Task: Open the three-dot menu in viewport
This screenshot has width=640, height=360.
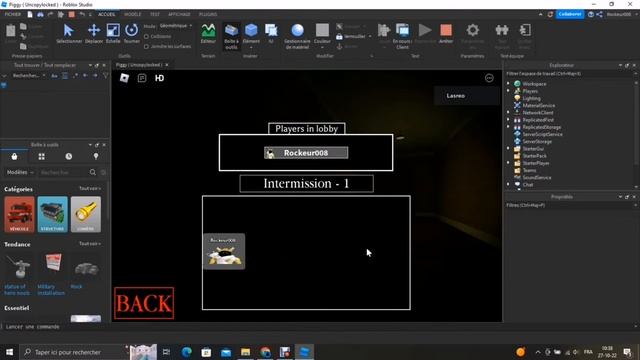Action: click(x=489, y=78)
